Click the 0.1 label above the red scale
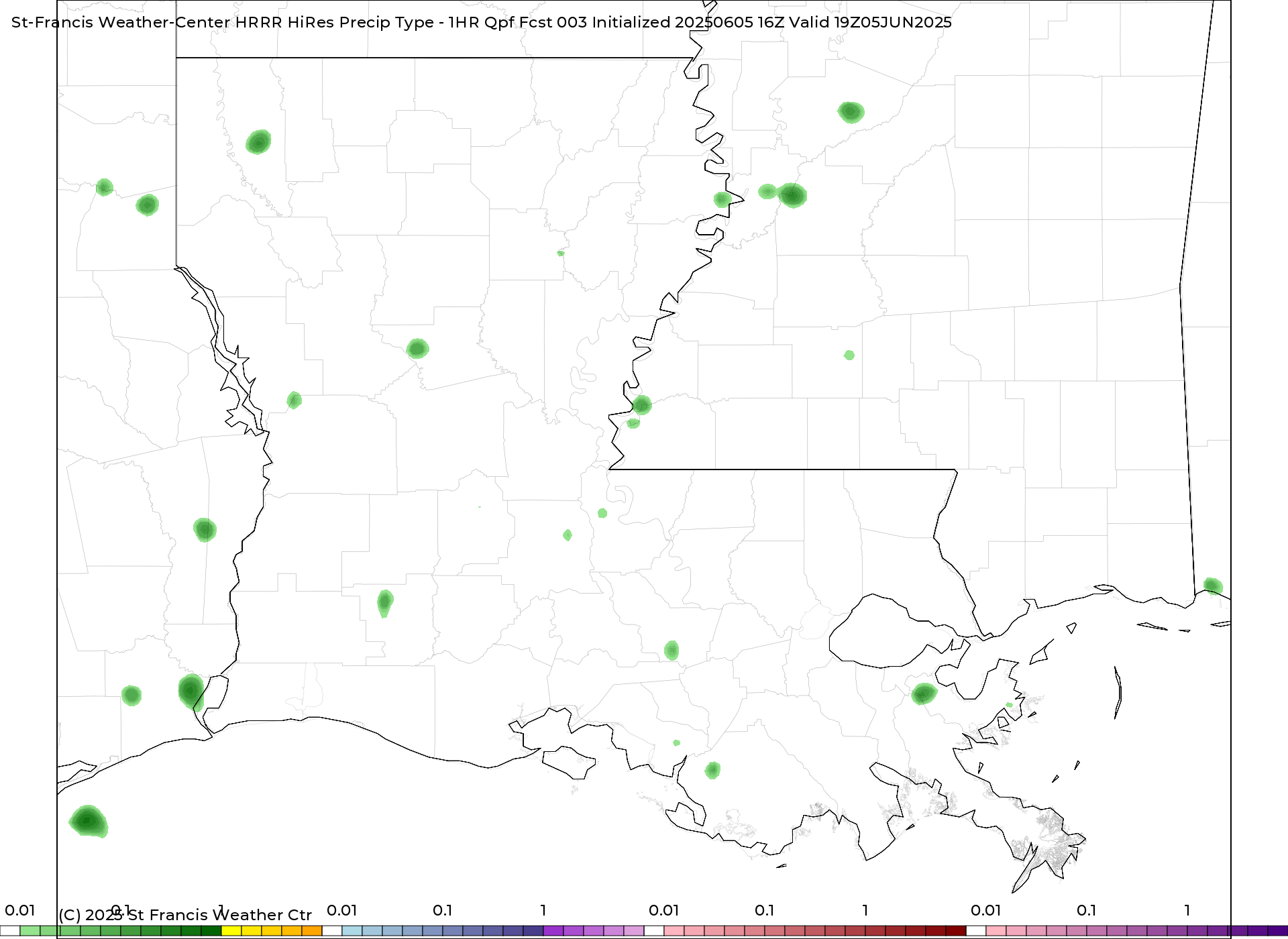The image size is (1288, 939). [765, 910]
